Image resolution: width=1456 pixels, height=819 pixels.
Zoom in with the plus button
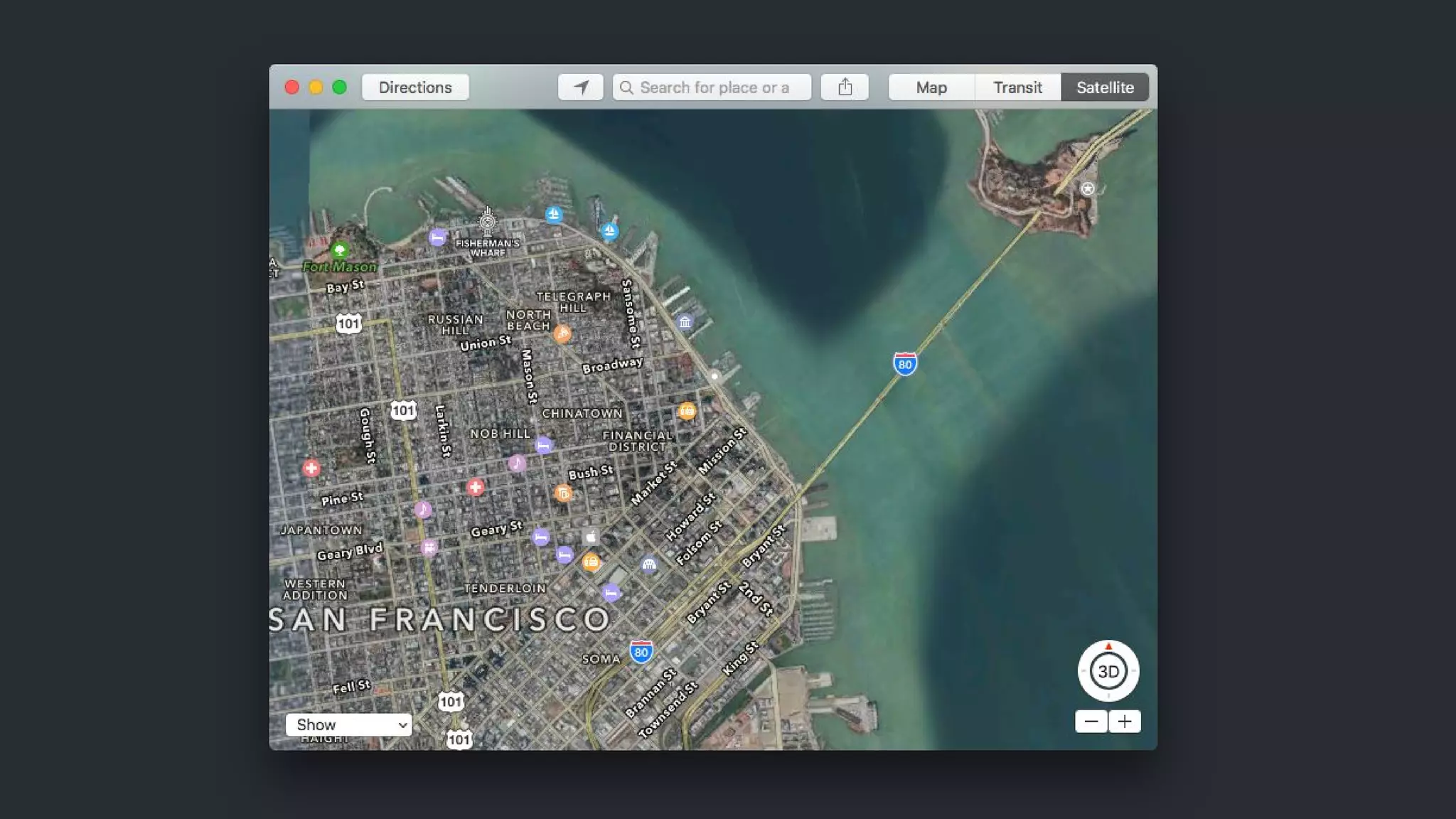tap(1125, 722)
